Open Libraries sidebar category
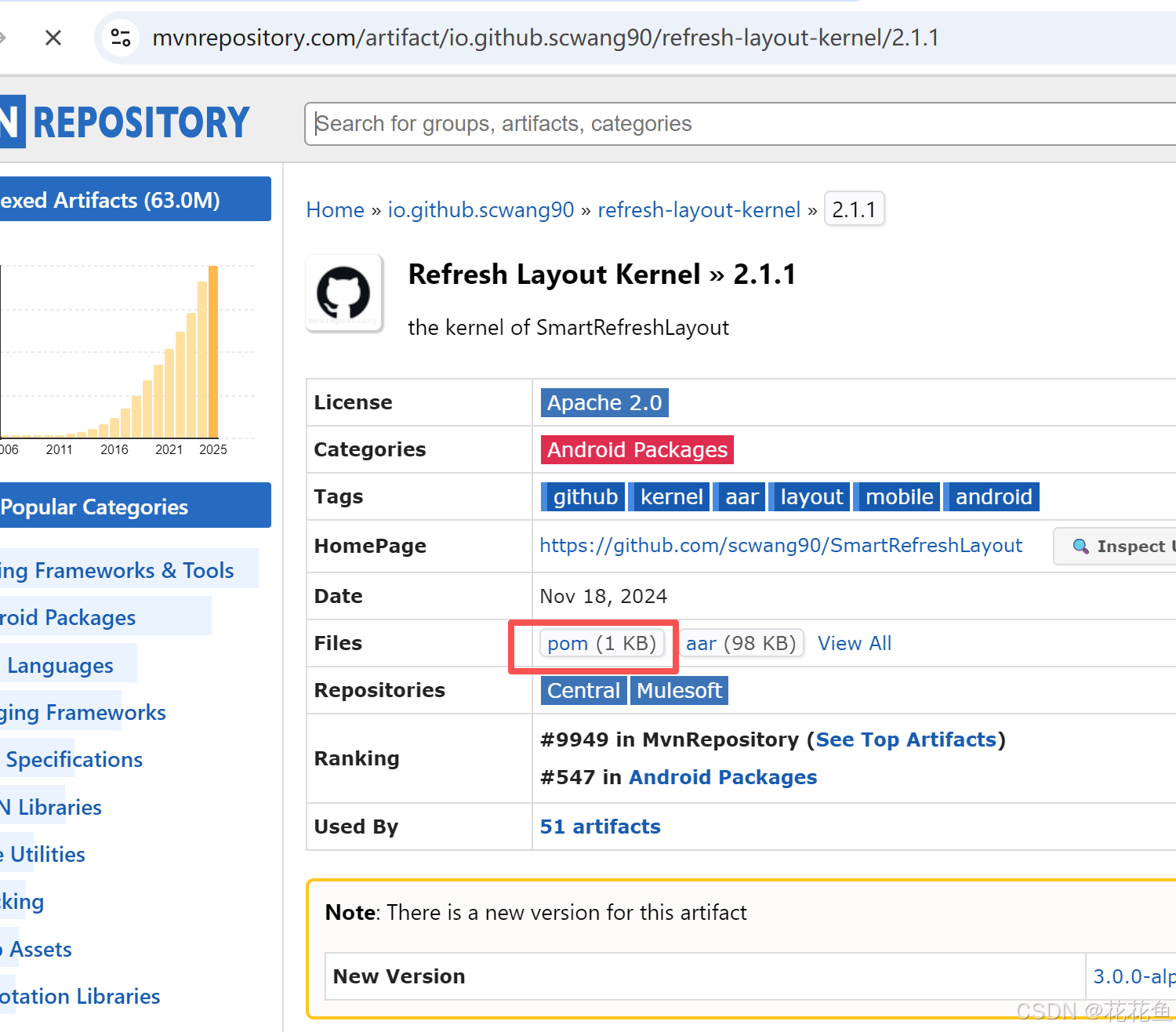Viewport: 1176px width, 1032px height. 51,807
